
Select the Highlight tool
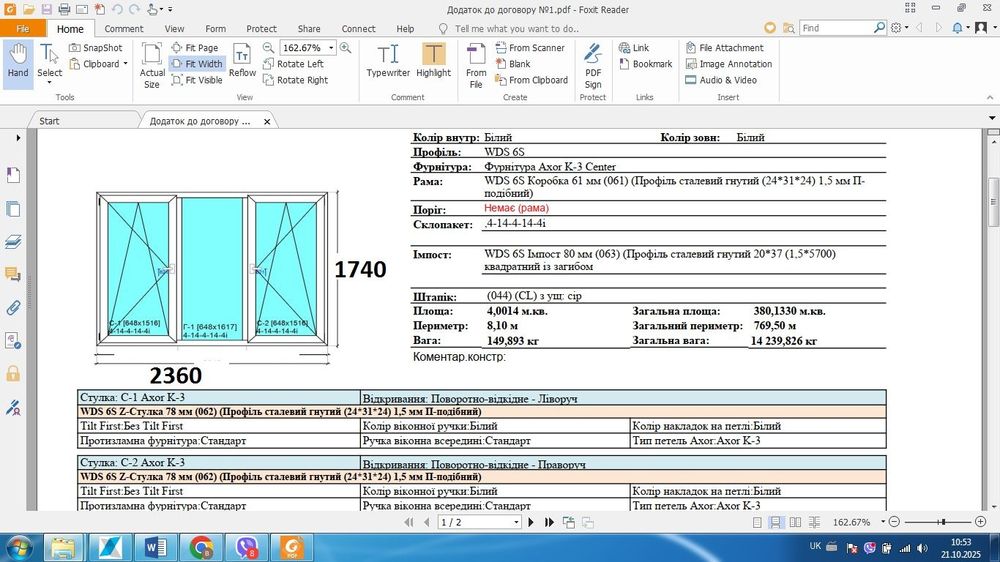click(x=433, y=61)
